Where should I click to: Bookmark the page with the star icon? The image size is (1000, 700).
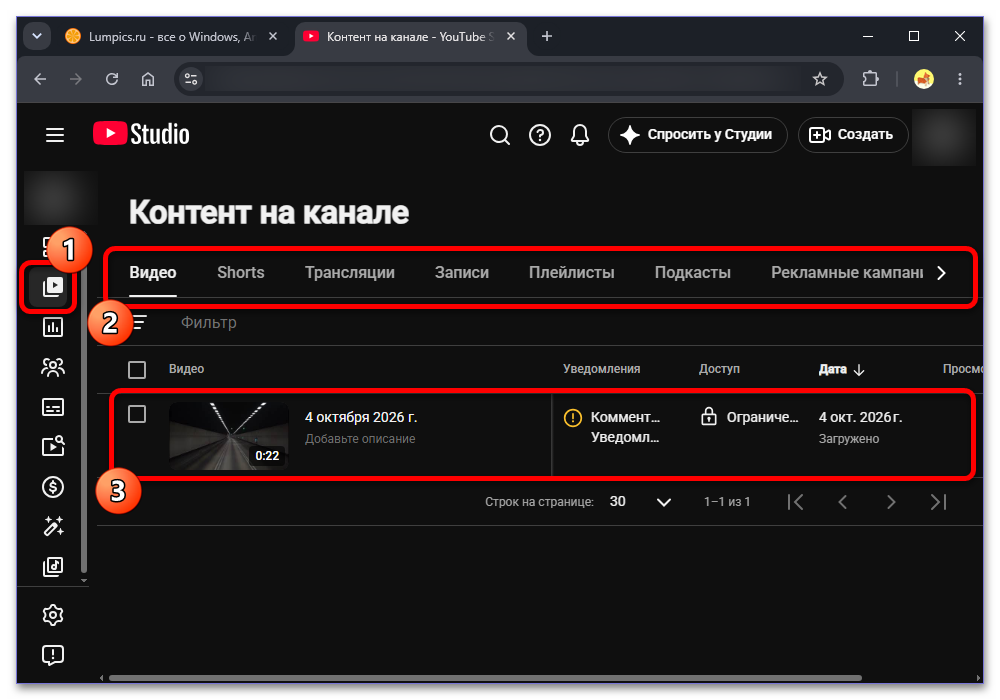click(820, 79)
